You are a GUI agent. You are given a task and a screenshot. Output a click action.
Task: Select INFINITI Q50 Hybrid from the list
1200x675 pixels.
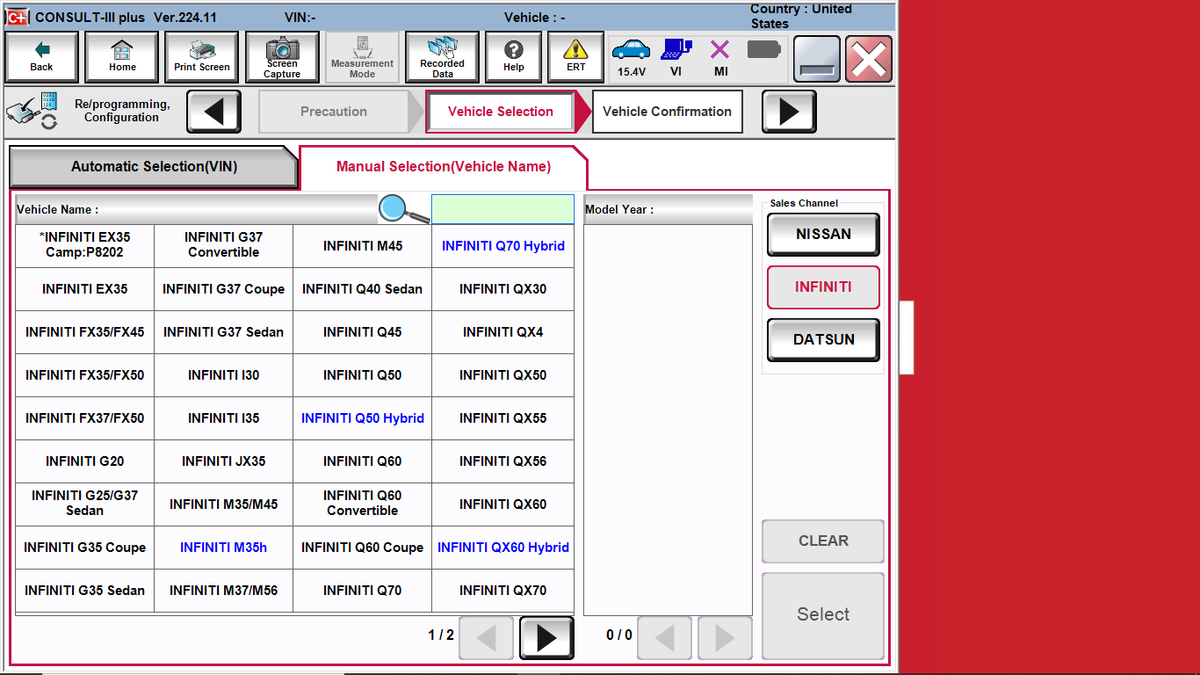point(362,418)
